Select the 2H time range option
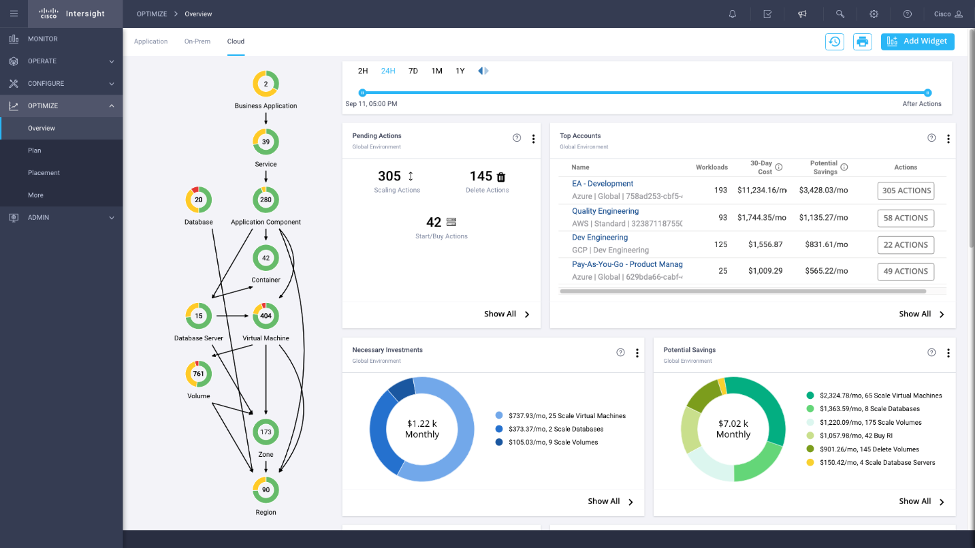Screen dimensions: 977x550 363,71
